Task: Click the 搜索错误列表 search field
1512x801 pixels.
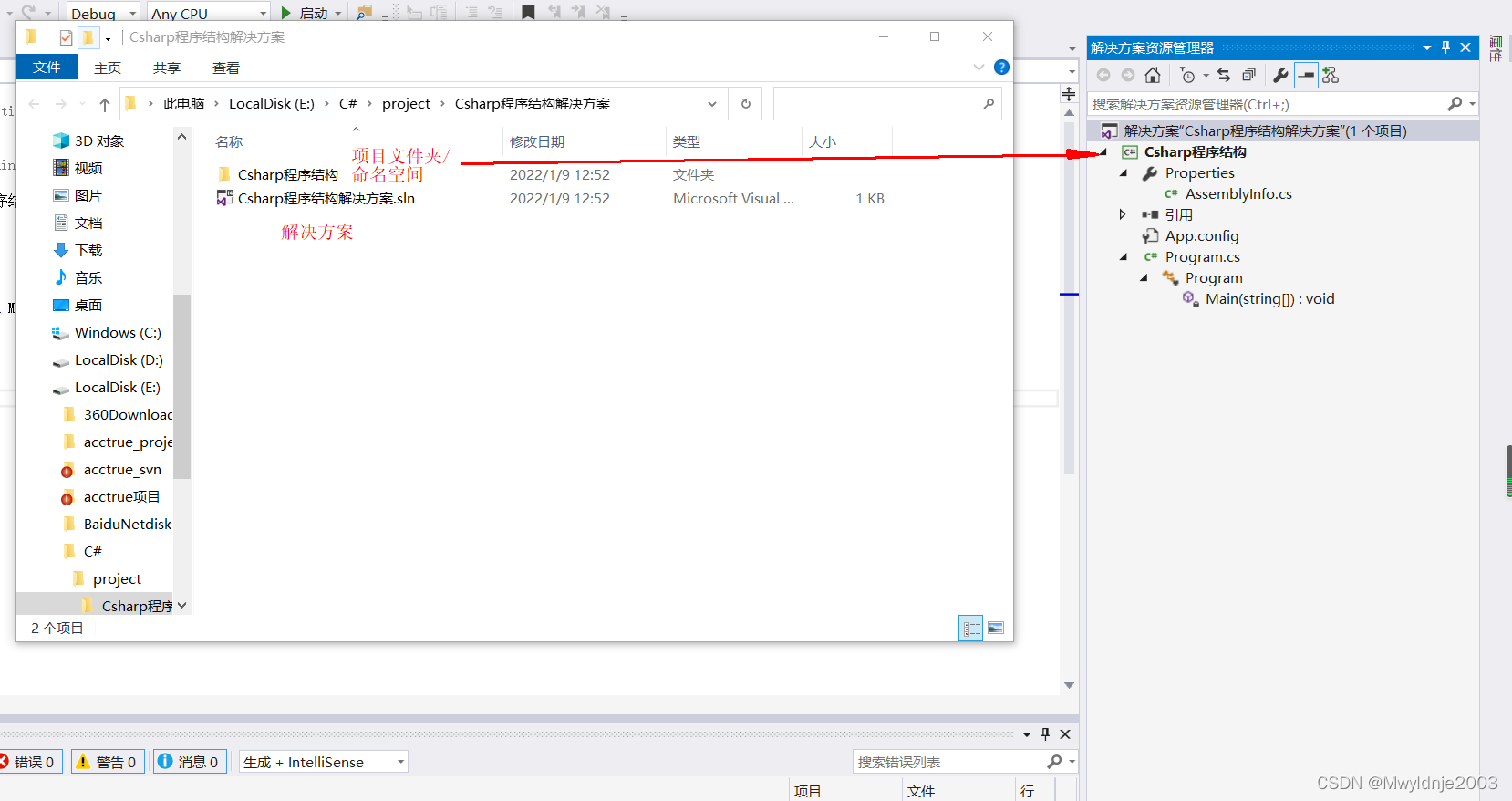Action: [x=948, y=762]
